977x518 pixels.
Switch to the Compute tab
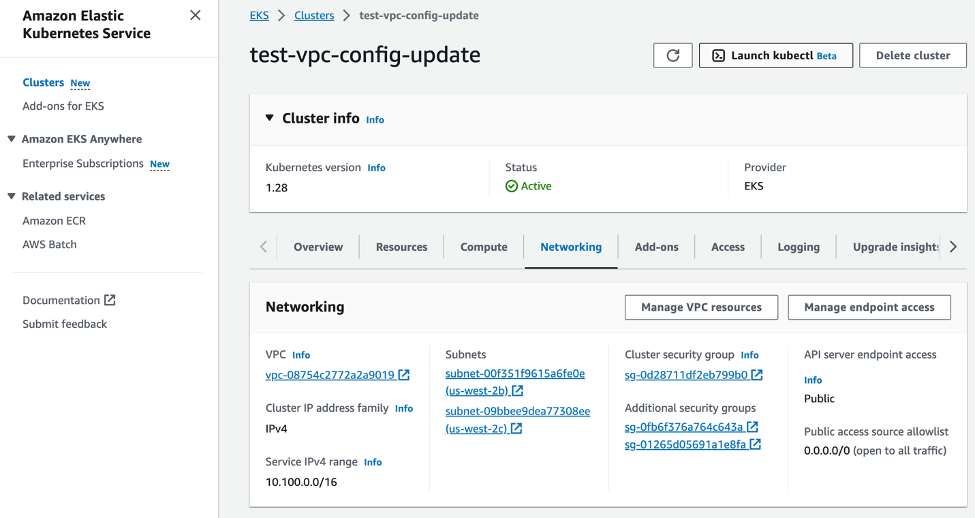click(484, 247)
